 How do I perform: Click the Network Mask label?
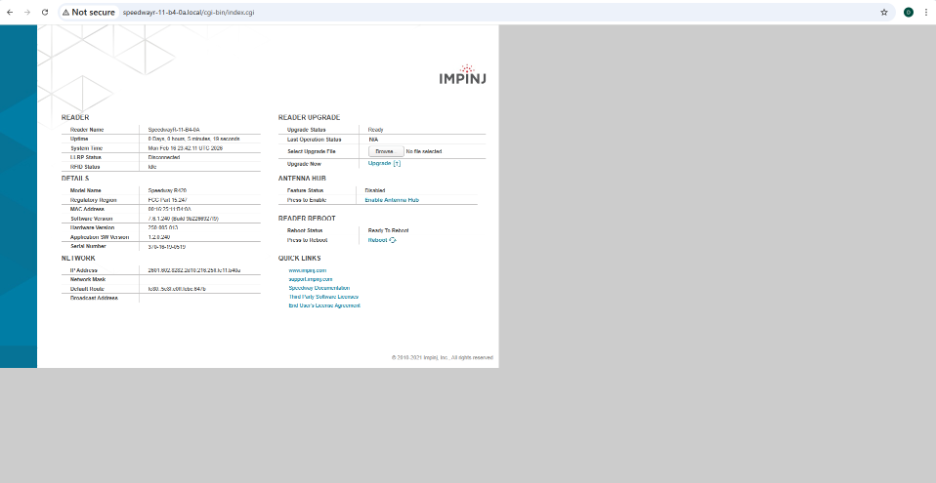pos(88,279)
